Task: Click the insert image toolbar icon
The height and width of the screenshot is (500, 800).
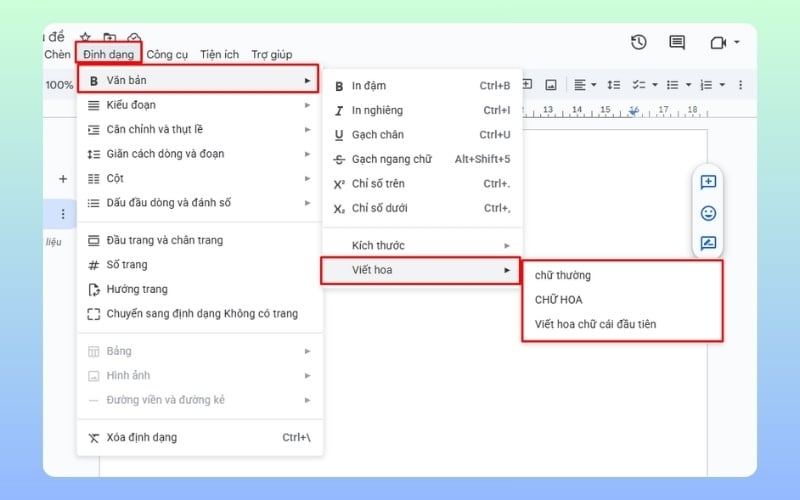Action: [x=551, y=85]
